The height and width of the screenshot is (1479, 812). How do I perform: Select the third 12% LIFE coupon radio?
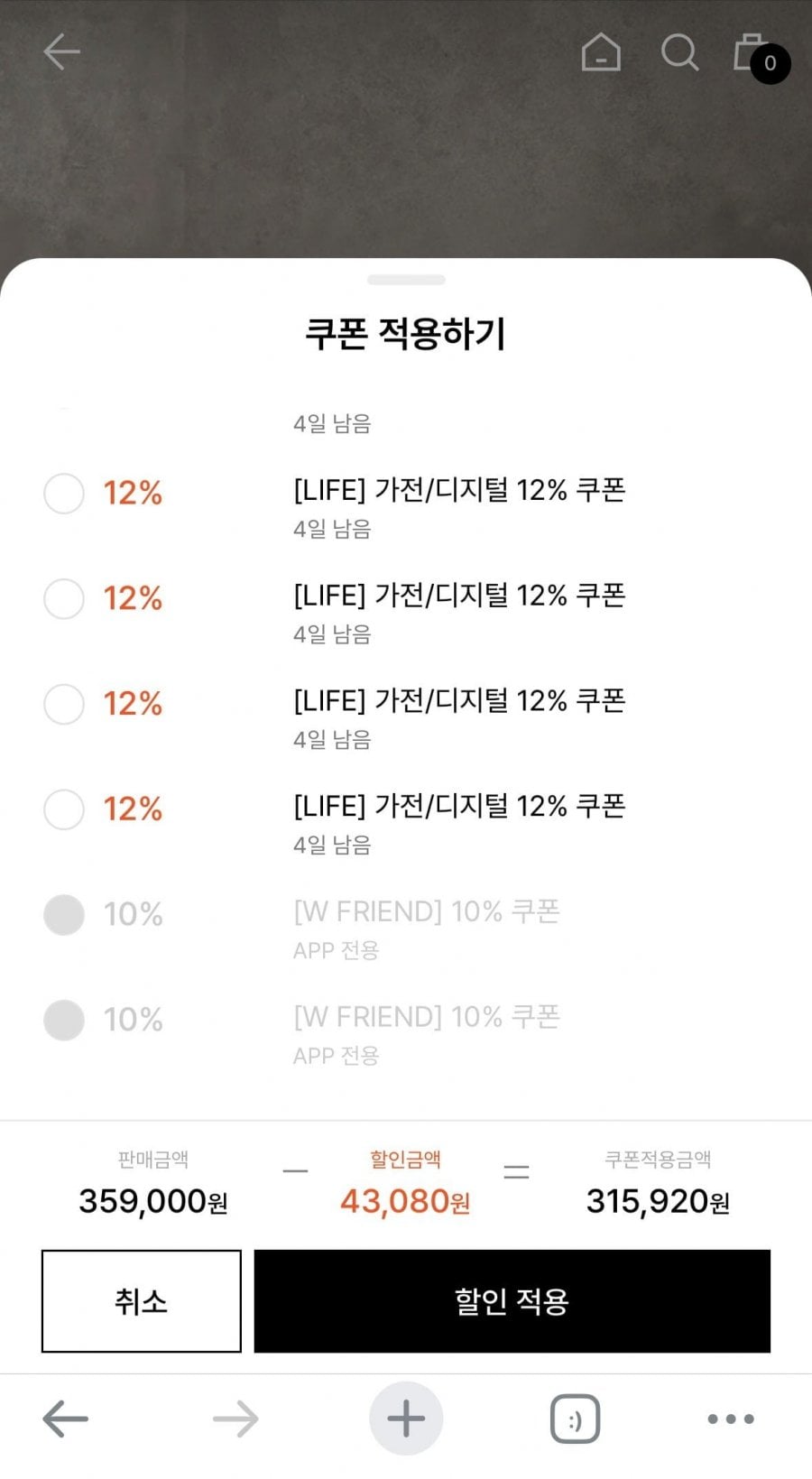tap(64, 704)
